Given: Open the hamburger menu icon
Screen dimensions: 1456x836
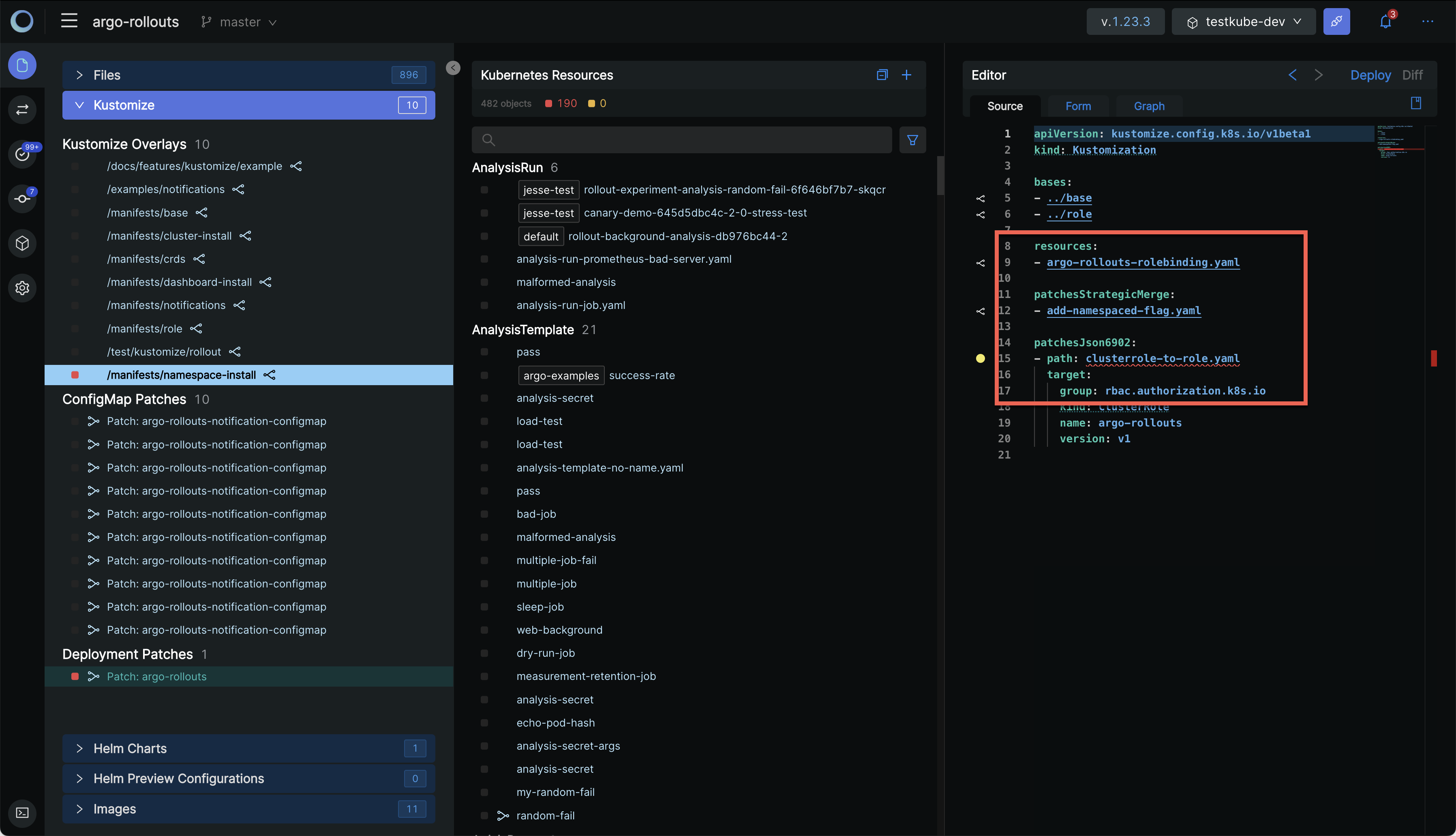Looking at the screenshot, I should pos(69,21).
